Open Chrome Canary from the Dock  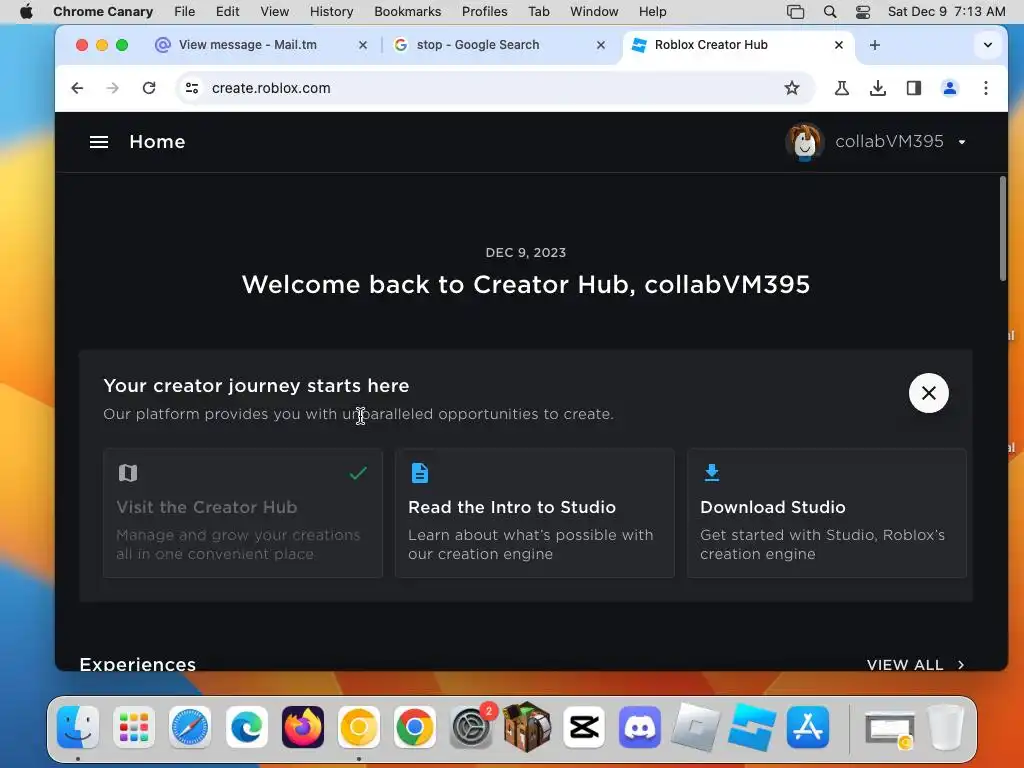click(x=359, y=727)
